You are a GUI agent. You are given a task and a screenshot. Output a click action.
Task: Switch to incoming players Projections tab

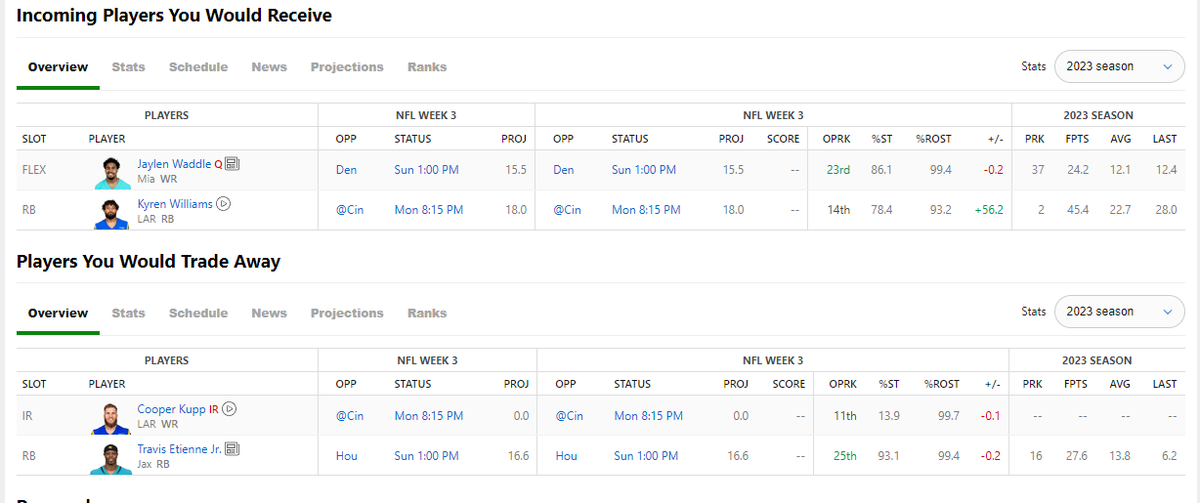click(x=347, y=67)
